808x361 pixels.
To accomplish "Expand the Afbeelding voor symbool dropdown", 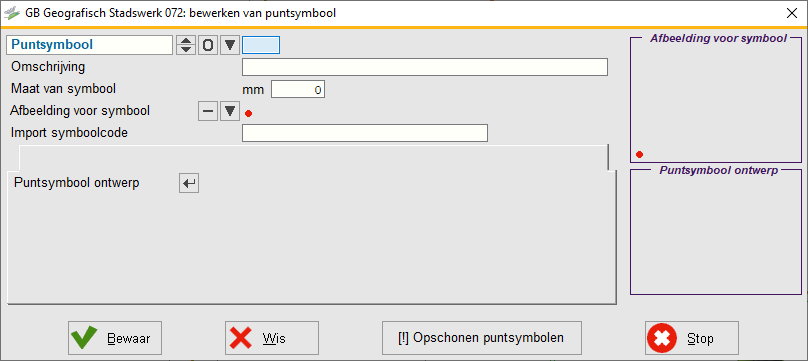I will (230, 111).
